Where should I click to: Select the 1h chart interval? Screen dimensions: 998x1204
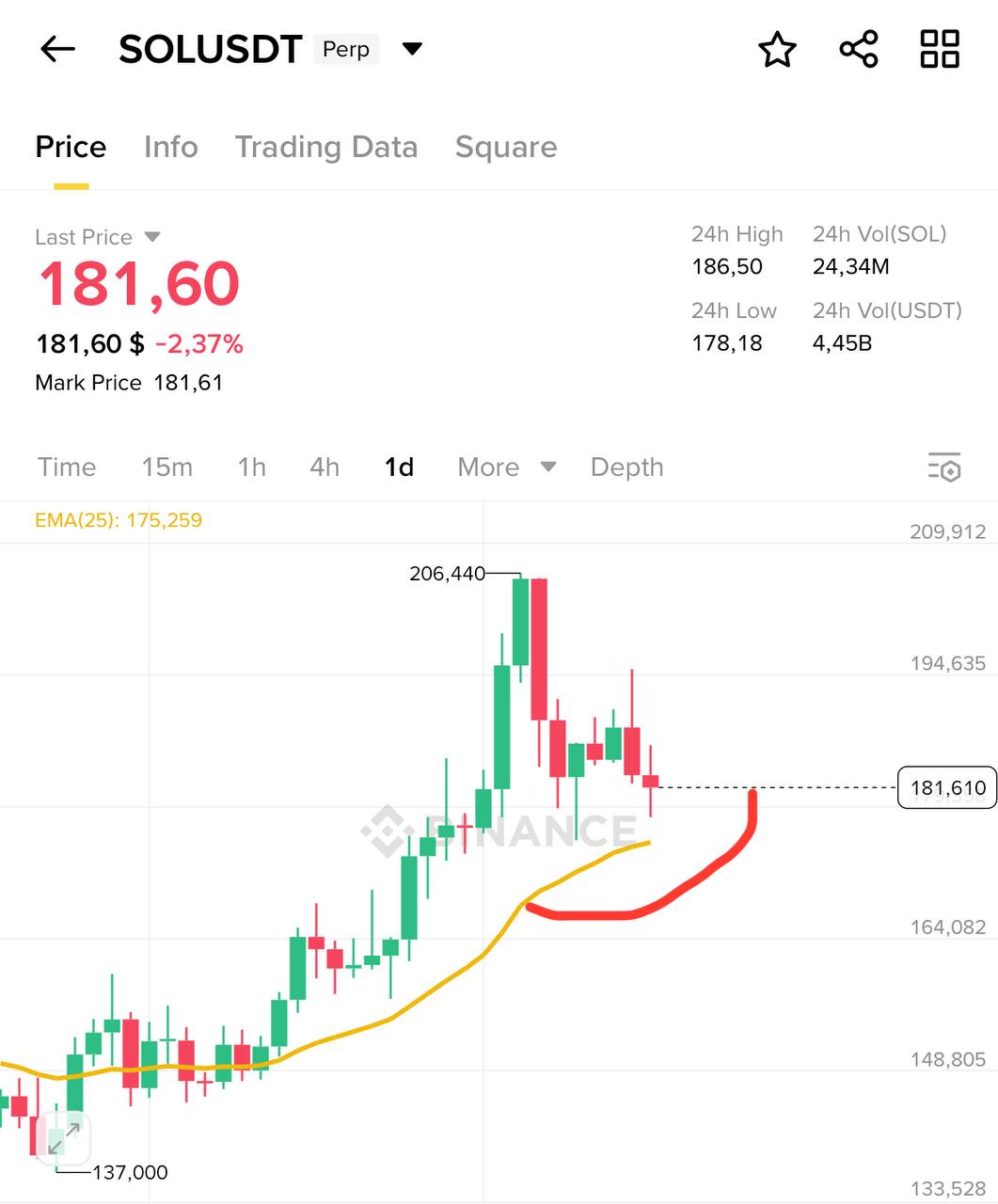[x=251, y=467]
